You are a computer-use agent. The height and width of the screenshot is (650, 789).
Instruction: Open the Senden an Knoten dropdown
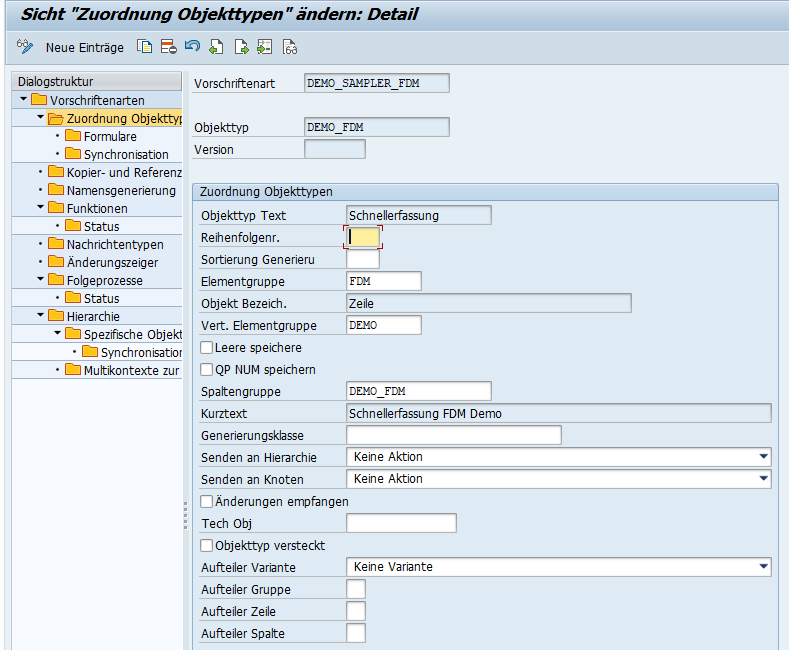[x=763, y=479]
